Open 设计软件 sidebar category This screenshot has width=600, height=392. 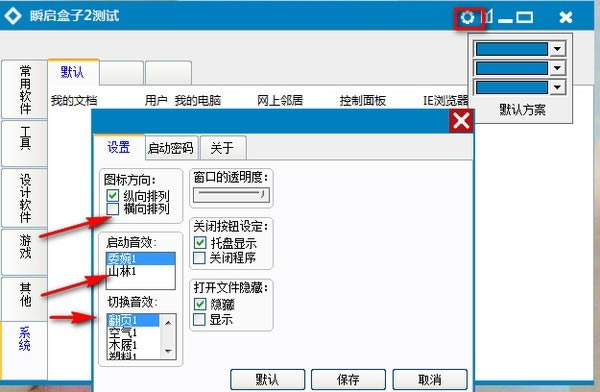25,198
